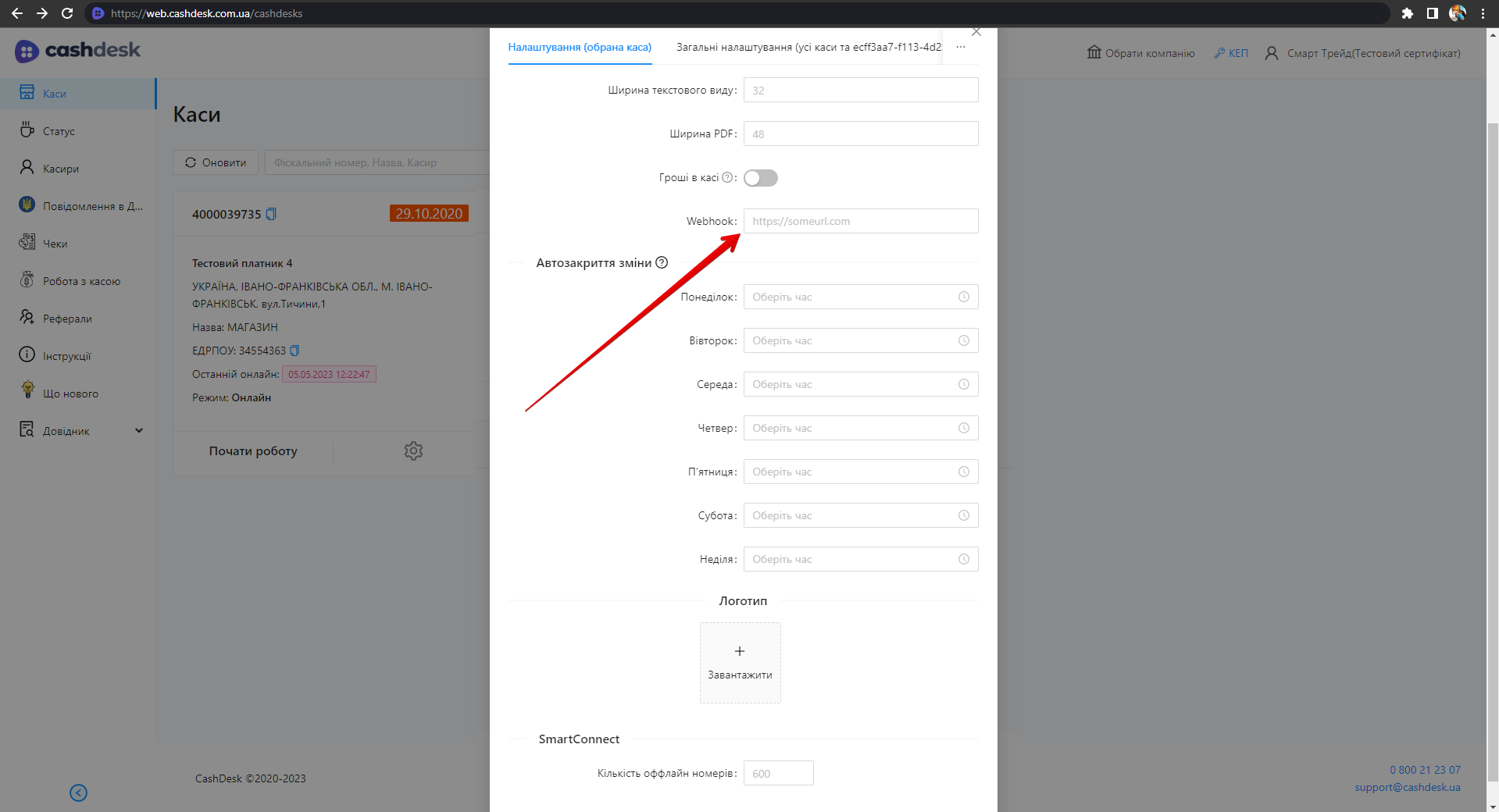
Task: Click the support@cashdesk.ua email link
Action: point(1407,787)
